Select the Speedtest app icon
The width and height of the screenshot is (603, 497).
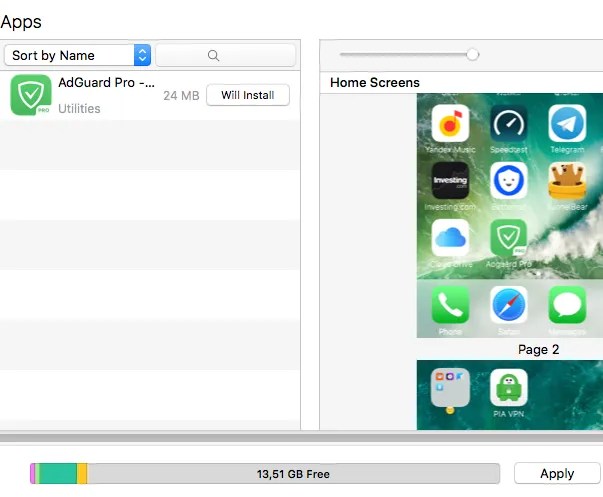coord(509,123)
